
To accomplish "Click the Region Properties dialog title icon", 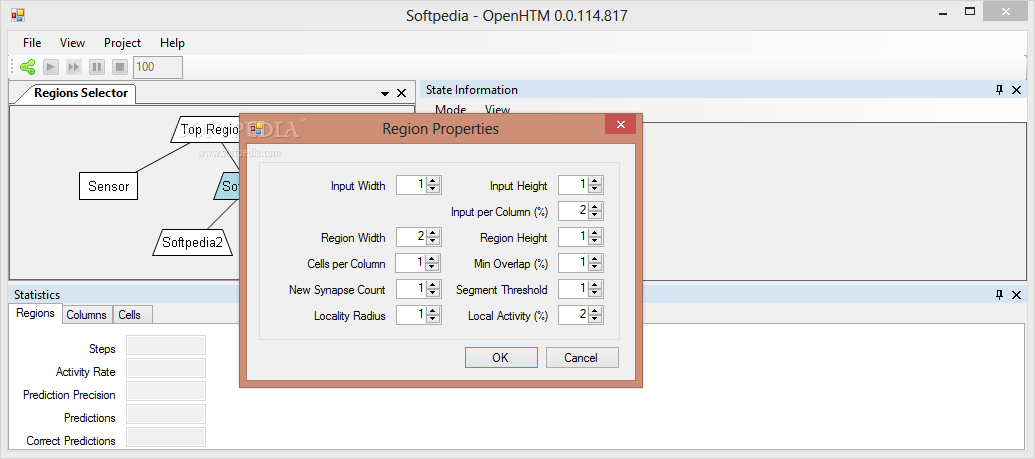I will (257, 128).
